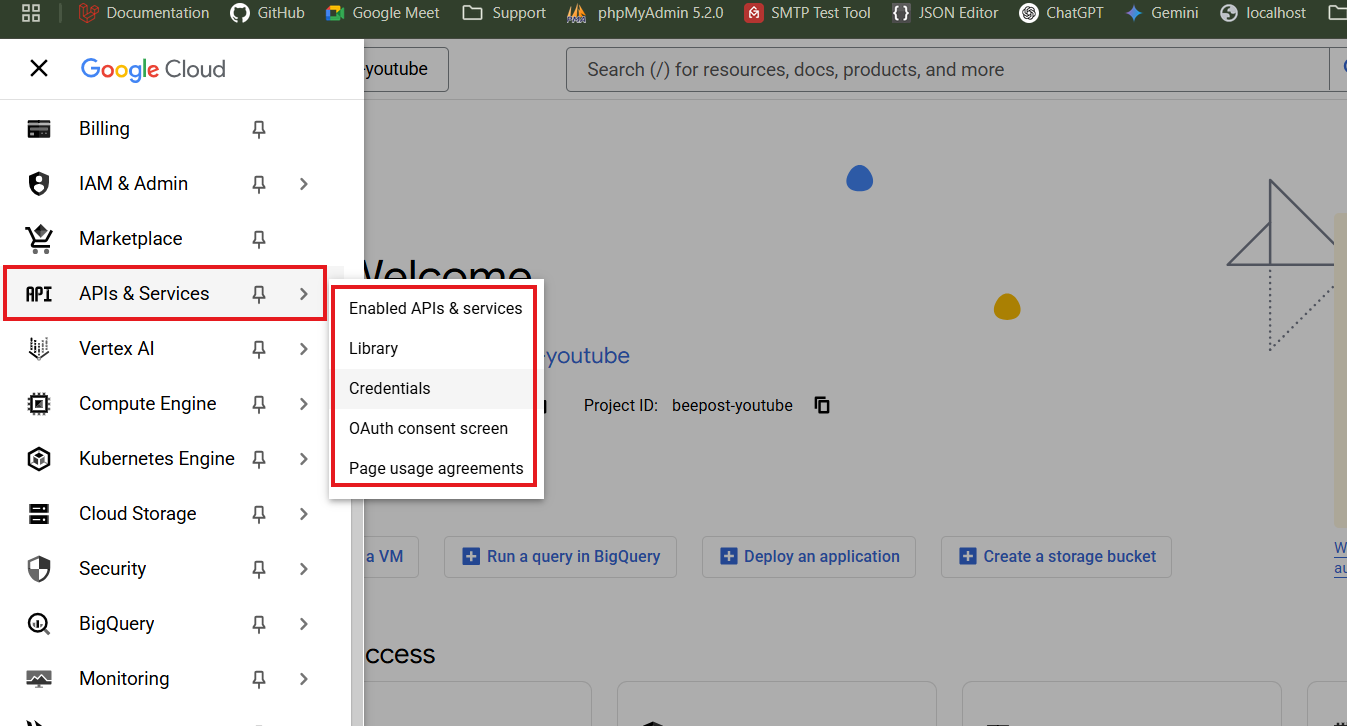The width and height of the screenshot is (1347, 726).
Task: Pin Vertex AI to the menu
Action: pyautogui.click(x=259, y=349)
